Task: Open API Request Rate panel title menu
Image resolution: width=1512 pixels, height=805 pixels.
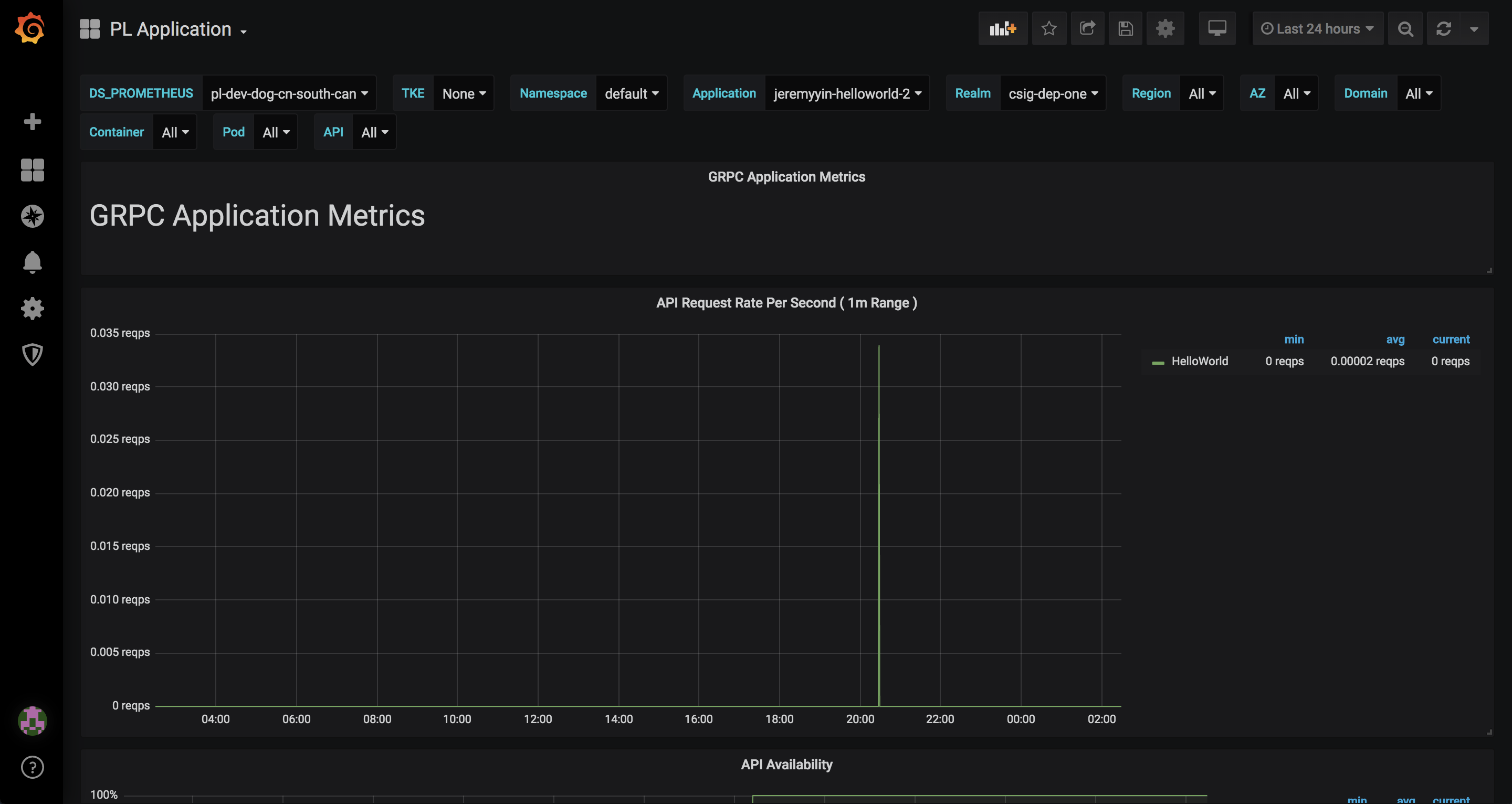Action: pyautogui.click(x=786, y=303)
